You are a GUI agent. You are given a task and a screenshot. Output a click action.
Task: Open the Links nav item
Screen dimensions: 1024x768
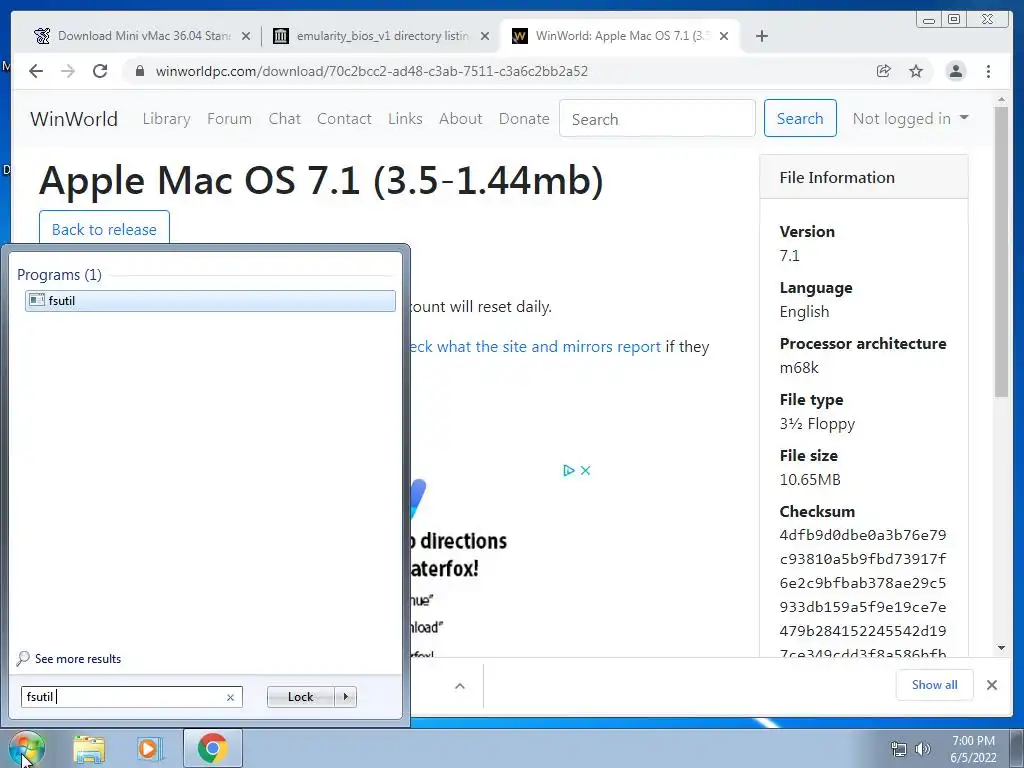point(405,119)
